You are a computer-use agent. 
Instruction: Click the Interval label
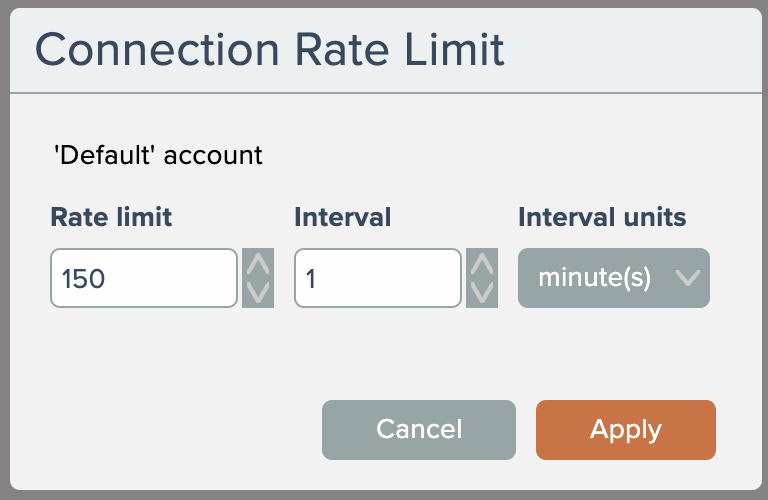click(x=342, y=216)
